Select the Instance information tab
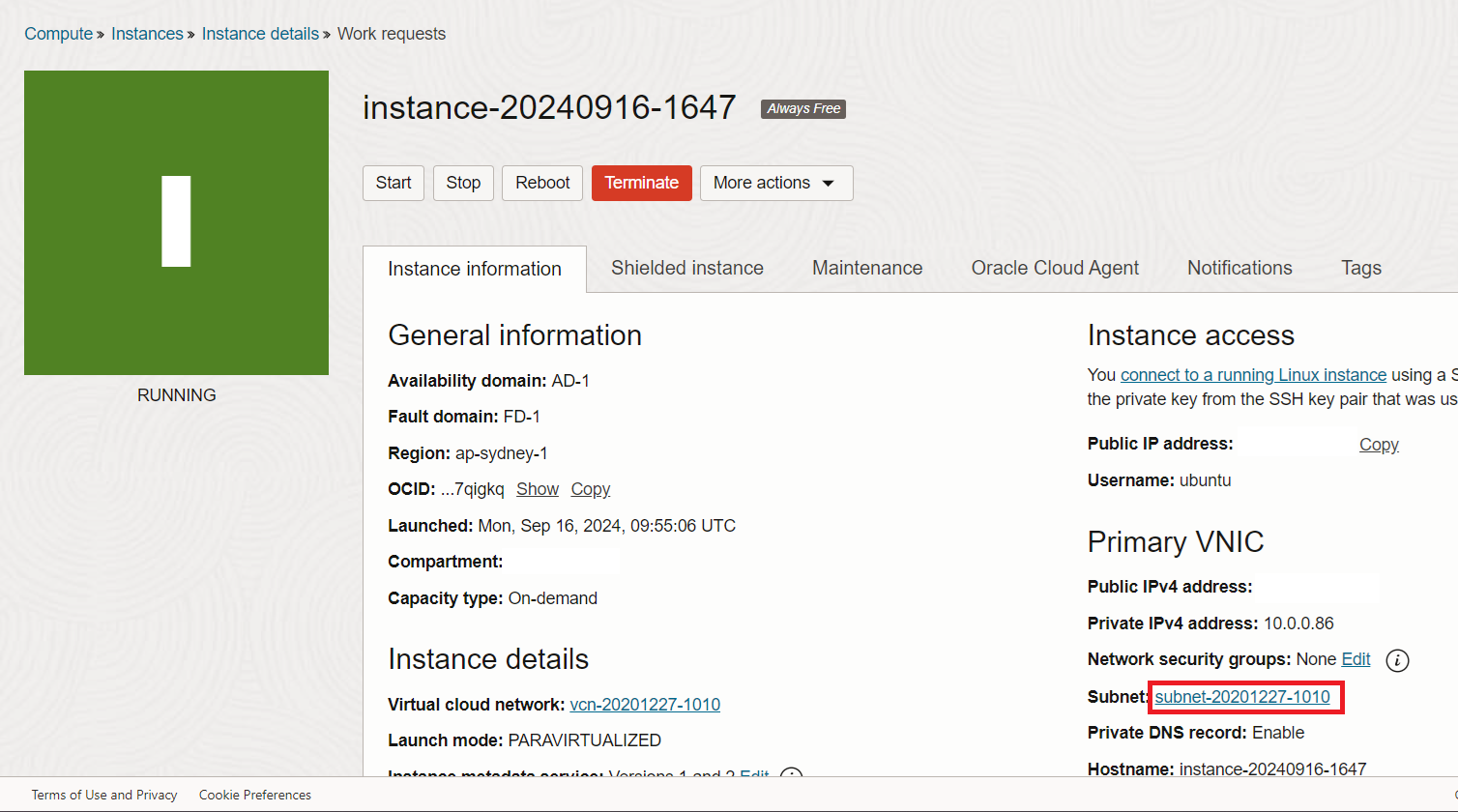Image resolution: width=1458 pixels, height=812 pixels. [475, 269]
